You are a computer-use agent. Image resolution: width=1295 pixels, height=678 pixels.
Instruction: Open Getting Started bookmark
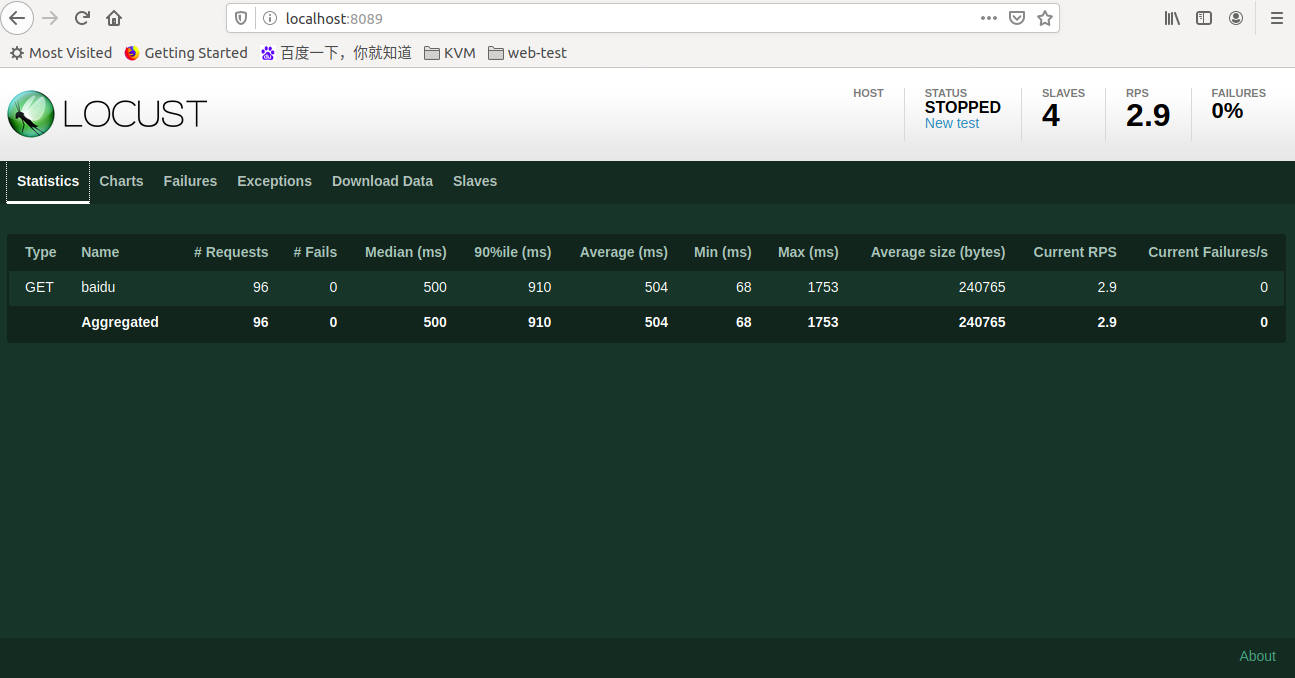(186, 53)
